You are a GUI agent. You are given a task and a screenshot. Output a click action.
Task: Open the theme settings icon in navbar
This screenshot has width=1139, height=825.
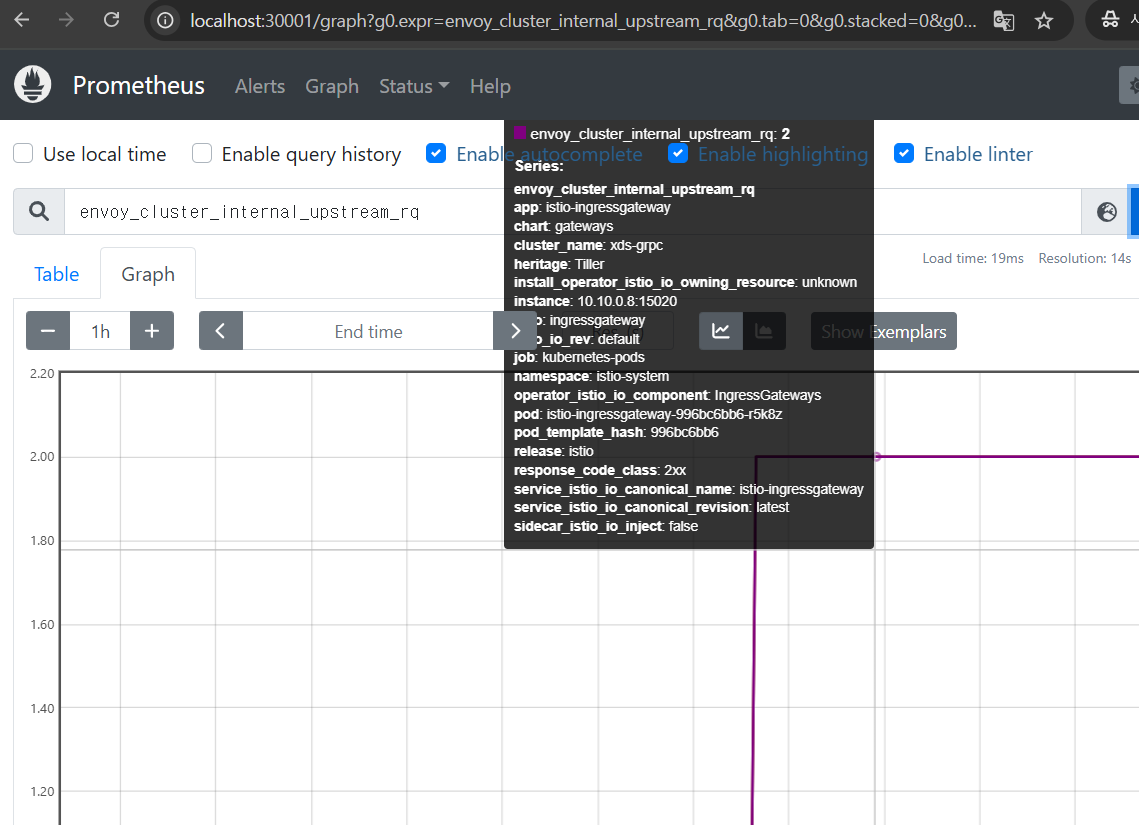pyautogui.click(x=1130, y=85)
